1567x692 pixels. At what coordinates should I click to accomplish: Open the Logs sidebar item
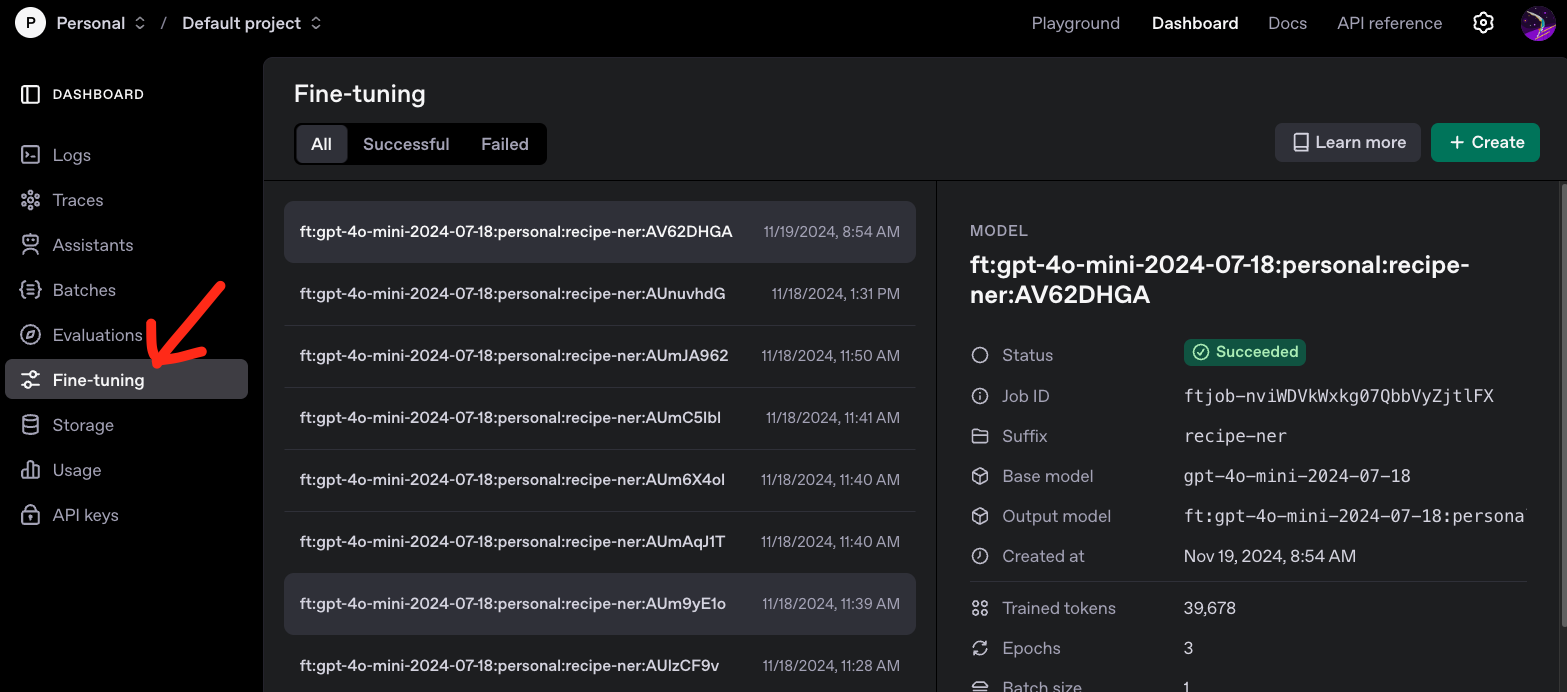(126, 155)
